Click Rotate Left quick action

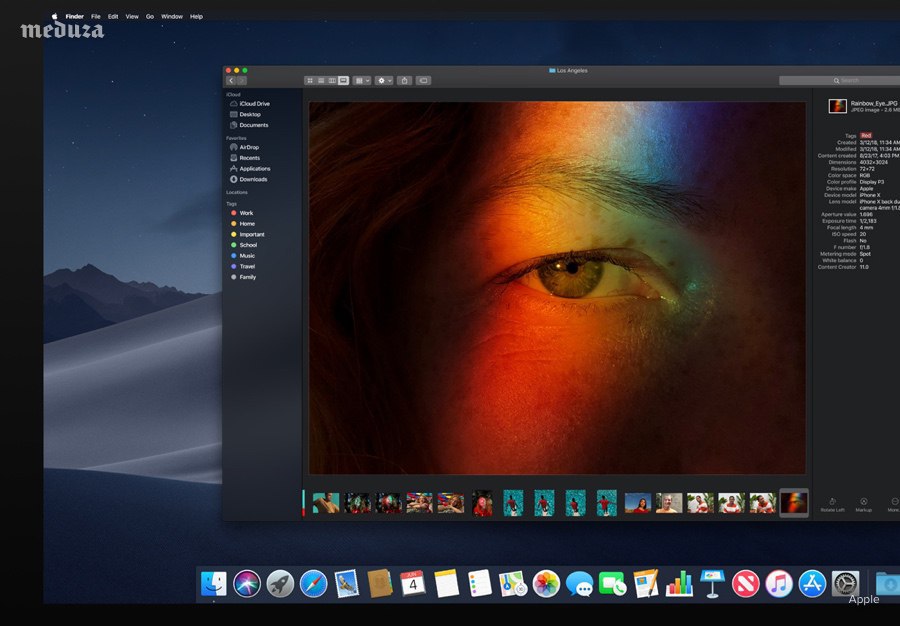(832, 505)
